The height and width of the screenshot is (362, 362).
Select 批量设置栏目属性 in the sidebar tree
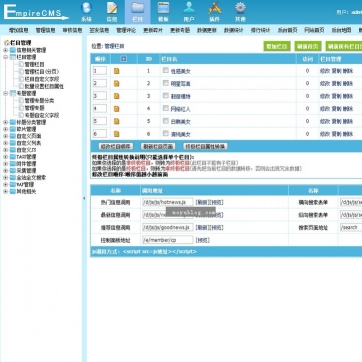[44, 86]
